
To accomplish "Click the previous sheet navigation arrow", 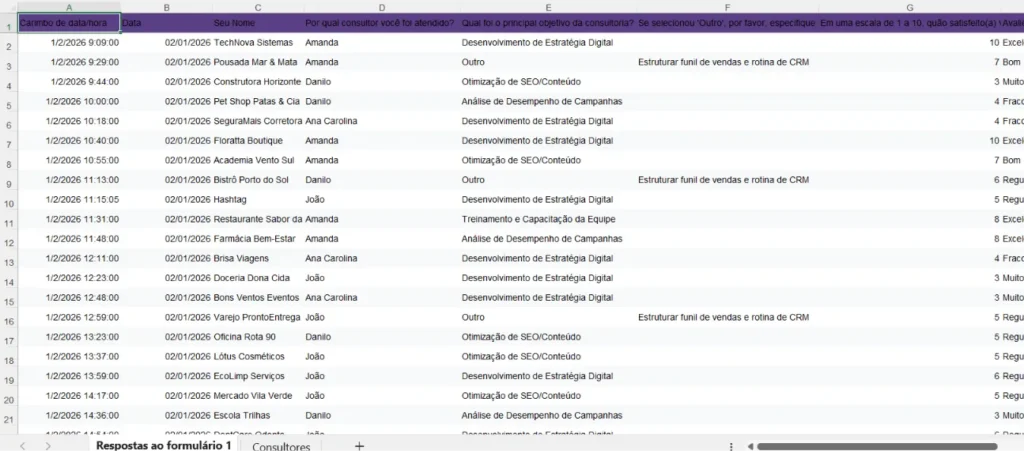I will (22, 446).
